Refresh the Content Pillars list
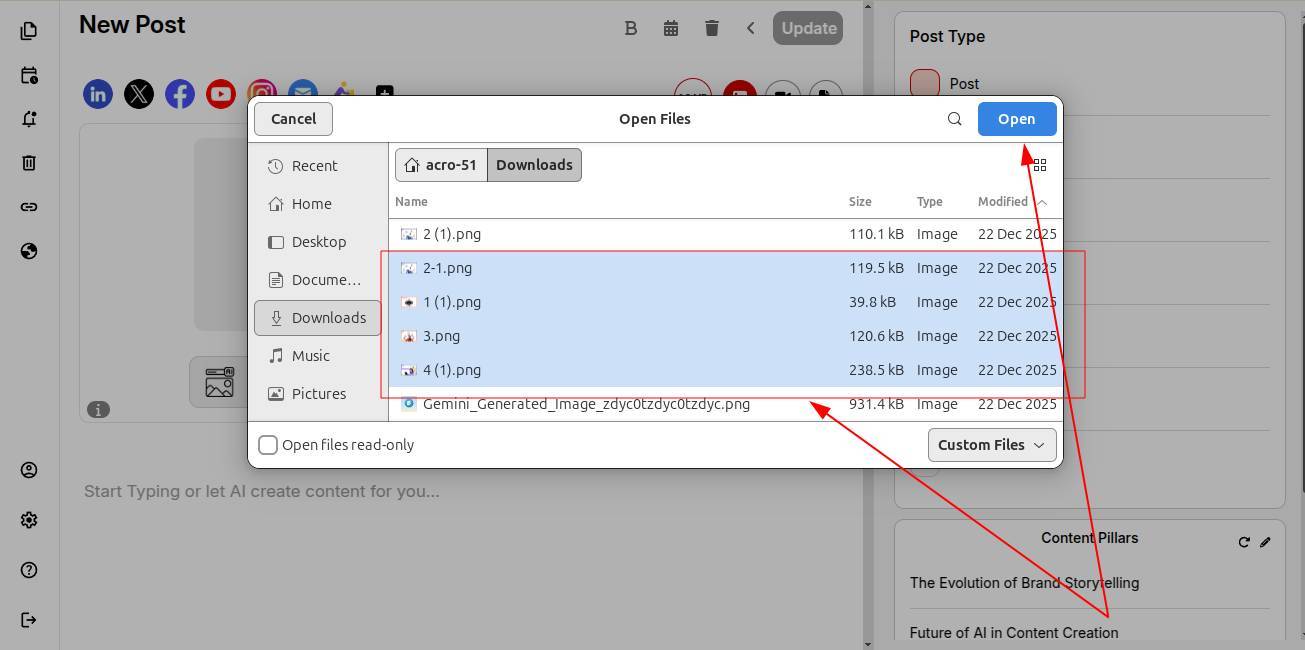 pos(1244,542)
